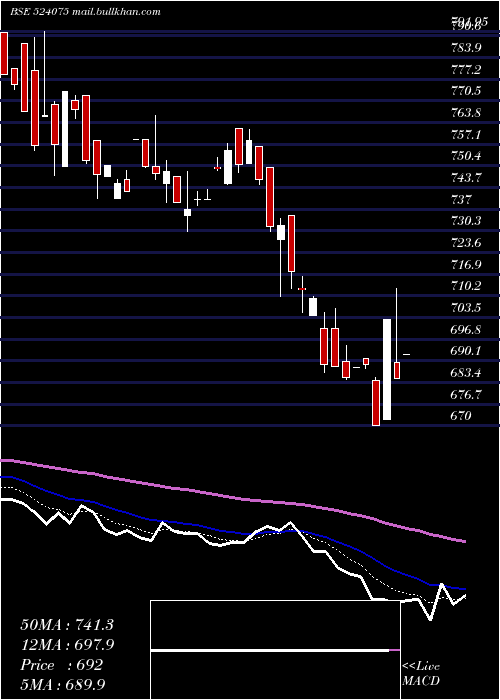This screenshot has height=700, width=500.
Task: Select the 763.8 price axis label
Action: point(466,112)
